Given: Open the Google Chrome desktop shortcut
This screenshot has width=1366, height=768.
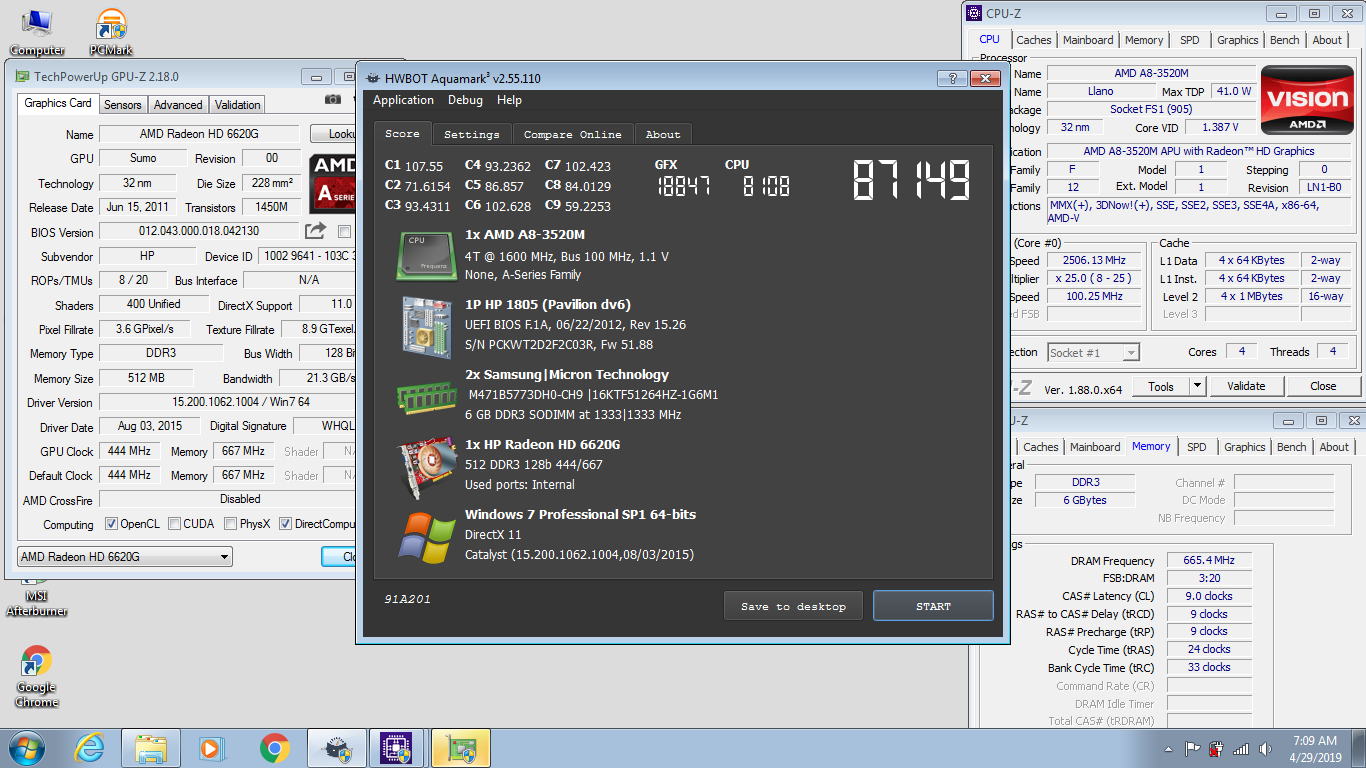Looking at the screenshot, I should (x=36, y=676).
